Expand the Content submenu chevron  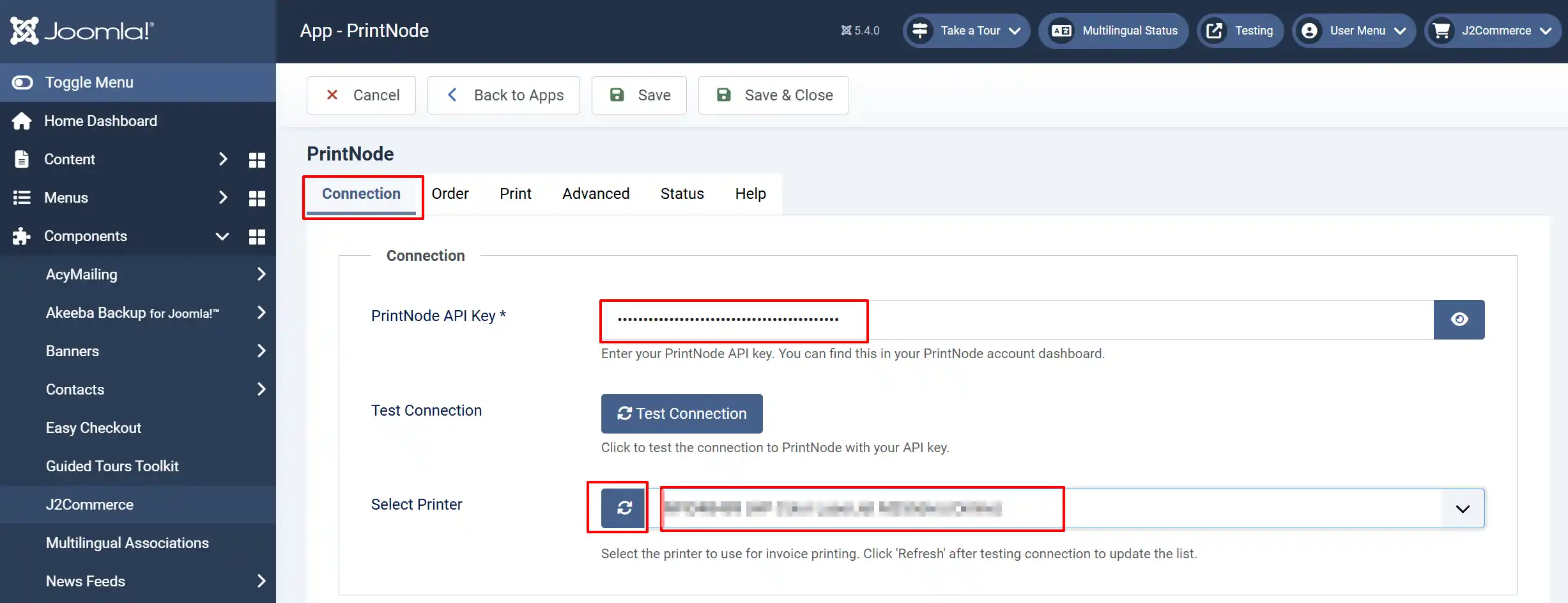click(x=222, y=159)
